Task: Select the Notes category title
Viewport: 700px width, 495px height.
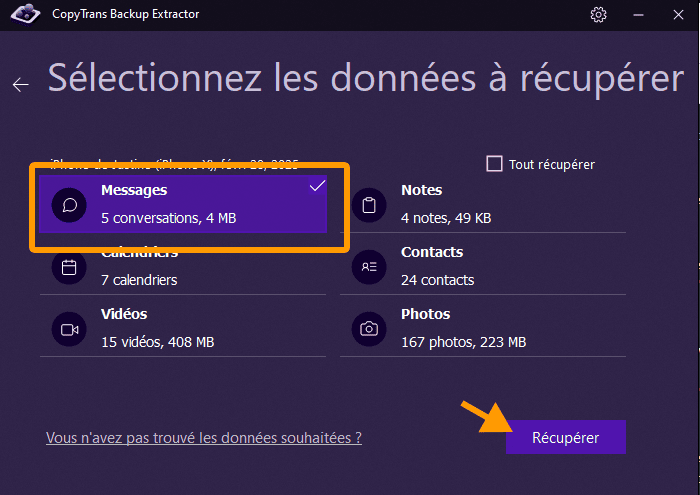Action: click(421, 190)
